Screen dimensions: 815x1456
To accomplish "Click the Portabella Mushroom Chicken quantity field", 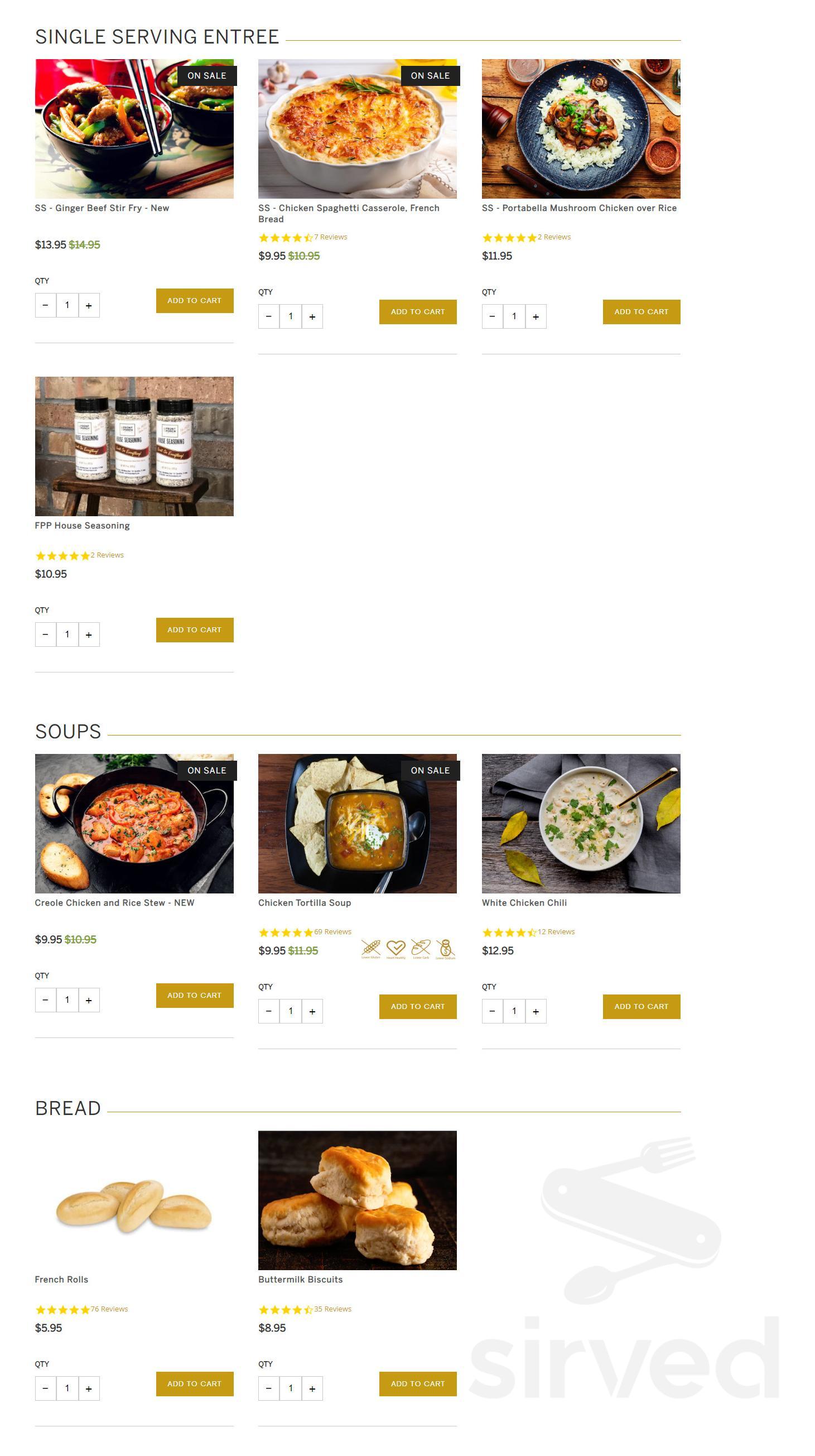I will [x=514, y=316].
